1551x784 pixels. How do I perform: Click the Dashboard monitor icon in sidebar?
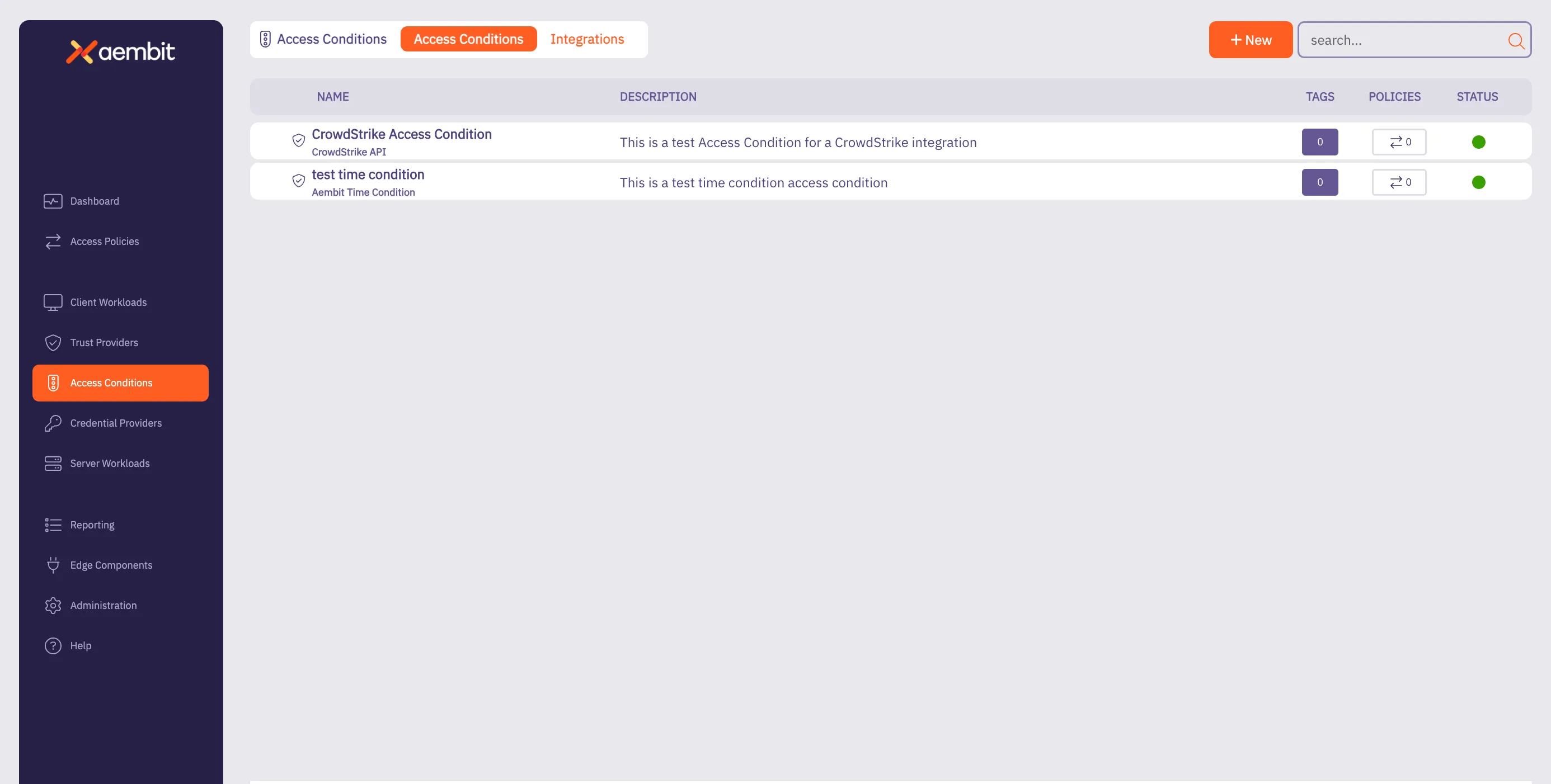[x=53, y=201]
